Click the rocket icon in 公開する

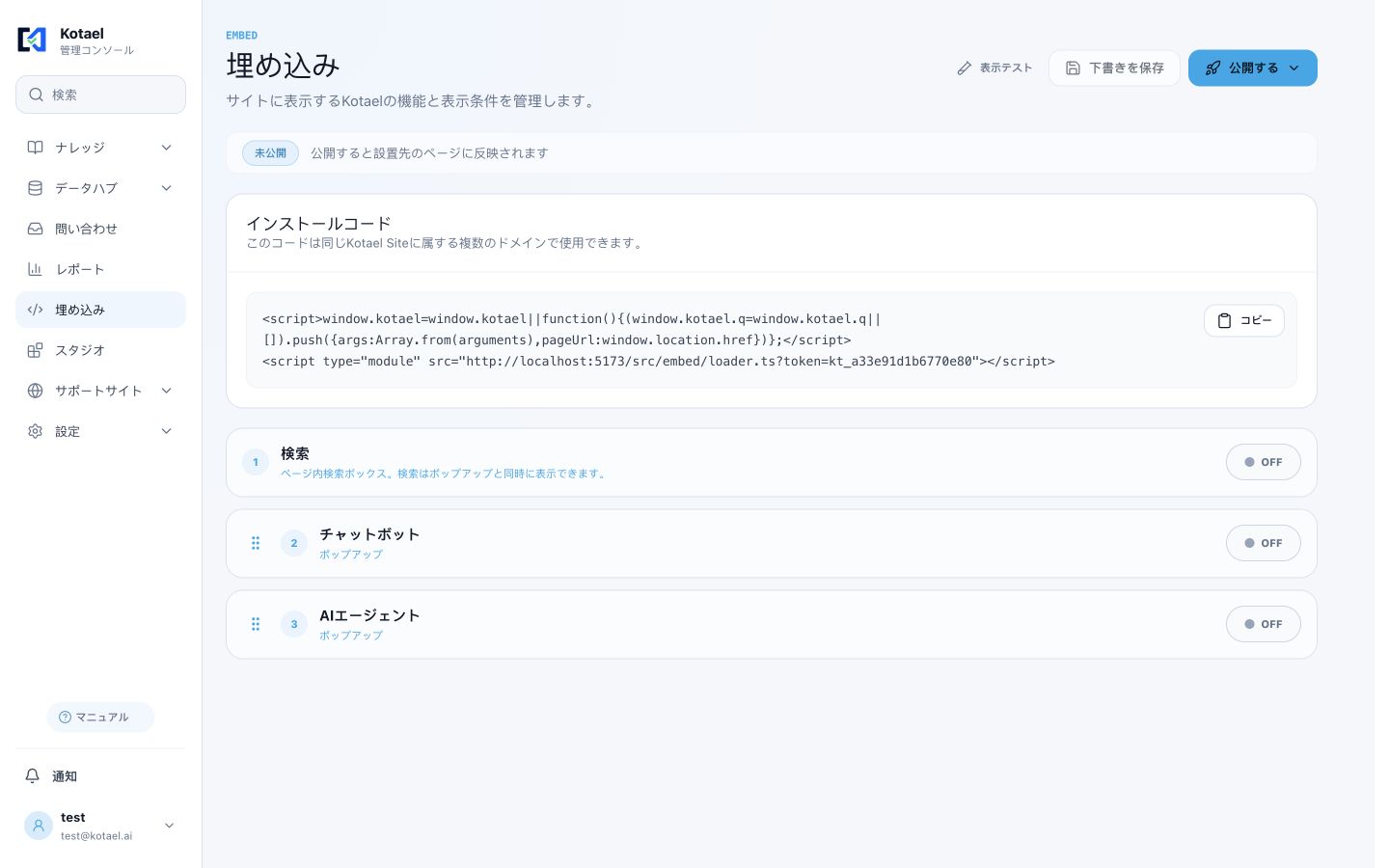click(1212, 68)
